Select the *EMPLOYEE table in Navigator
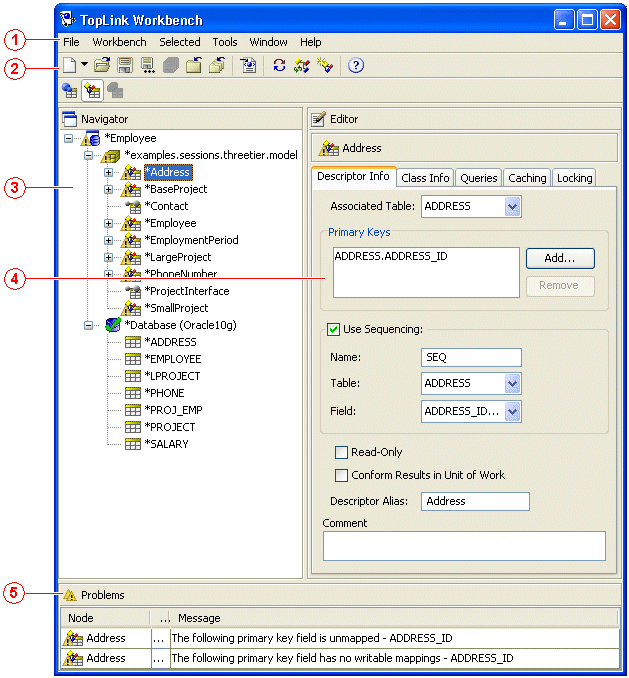This screenshot has width=629, height=678. click(x=173, y=359)
